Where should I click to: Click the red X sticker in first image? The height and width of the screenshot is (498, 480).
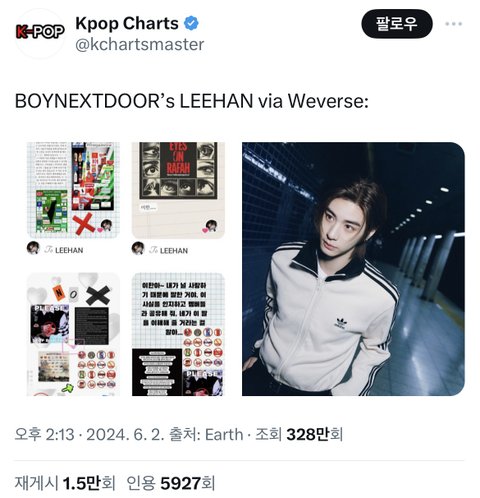point(83,224)
